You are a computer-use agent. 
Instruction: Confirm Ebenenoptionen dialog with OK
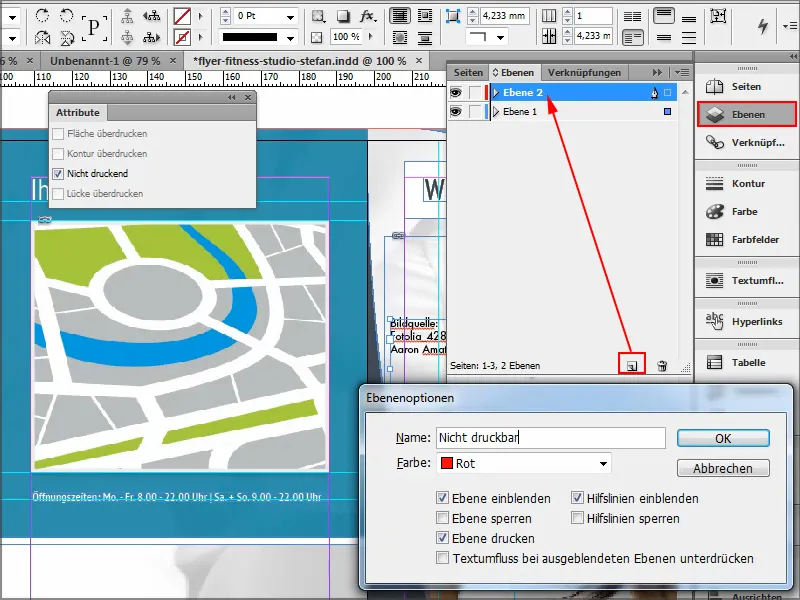723,438
